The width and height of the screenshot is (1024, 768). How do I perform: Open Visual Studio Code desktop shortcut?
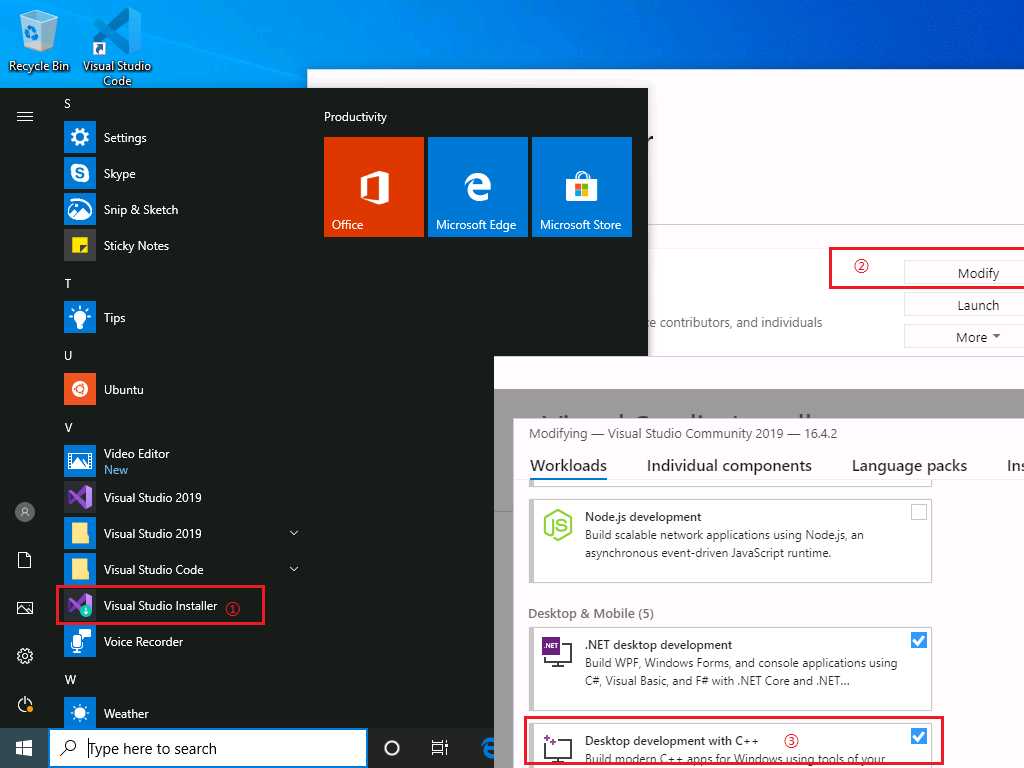[116, 46]
